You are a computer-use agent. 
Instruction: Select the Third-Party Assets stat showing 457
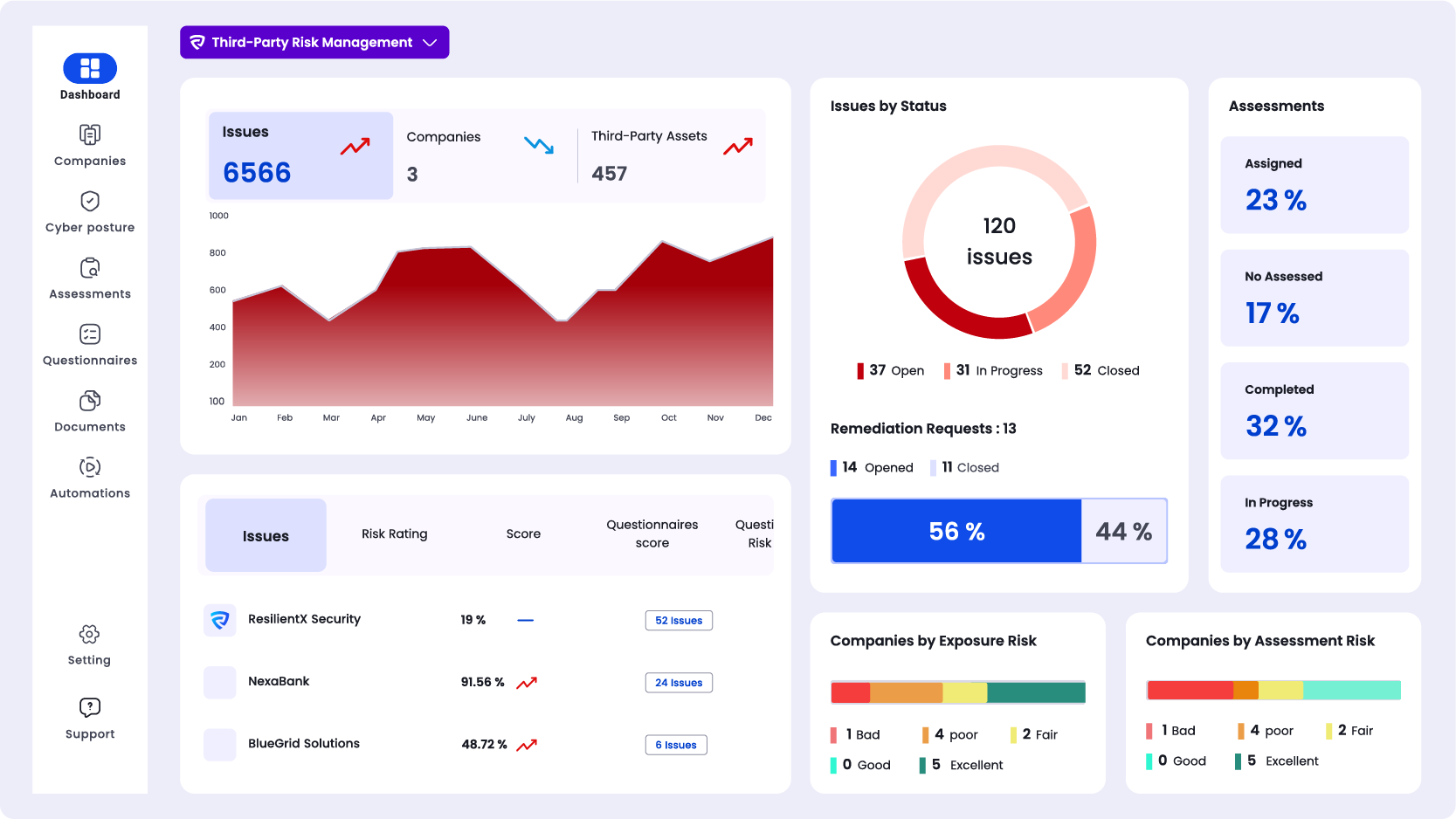[673, 155]
